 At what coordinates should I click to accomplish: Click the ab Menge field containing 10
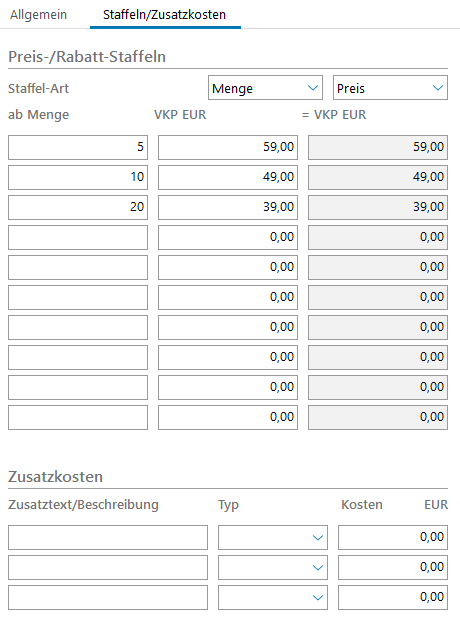point(78,177)
